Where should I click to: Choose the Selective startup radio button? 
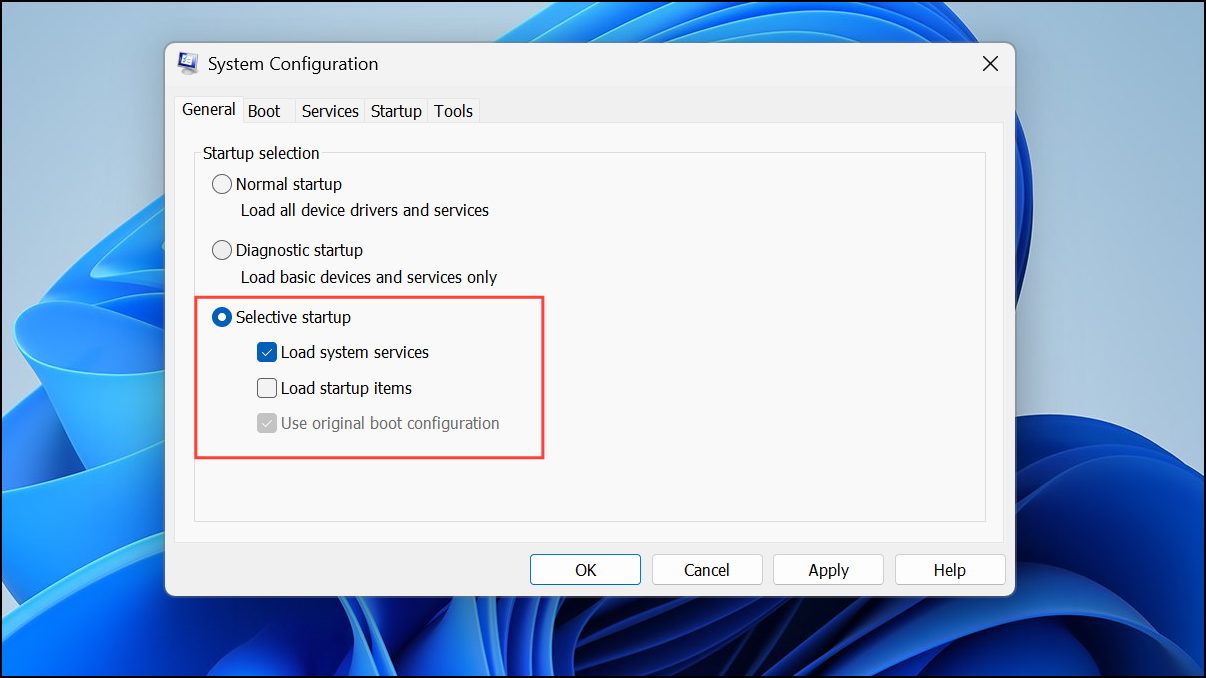point(222,317)
